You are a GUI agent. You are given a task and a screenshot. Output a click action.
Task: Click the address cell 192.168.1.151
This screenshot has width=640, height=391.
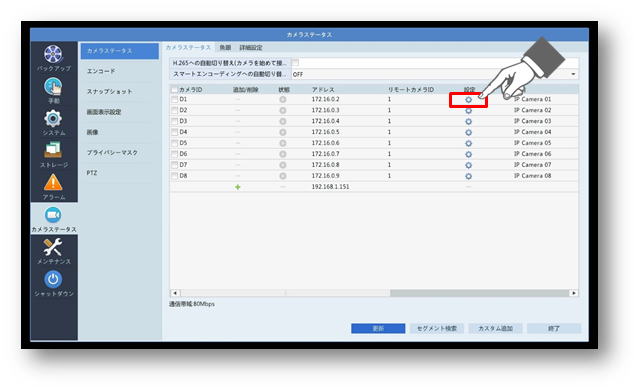coord(330,187)
